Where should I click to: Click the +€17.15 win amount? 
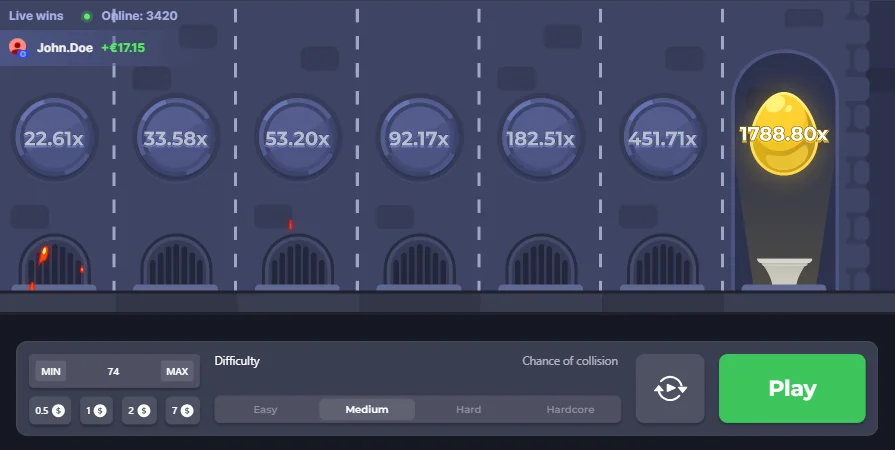coord(123,48)
